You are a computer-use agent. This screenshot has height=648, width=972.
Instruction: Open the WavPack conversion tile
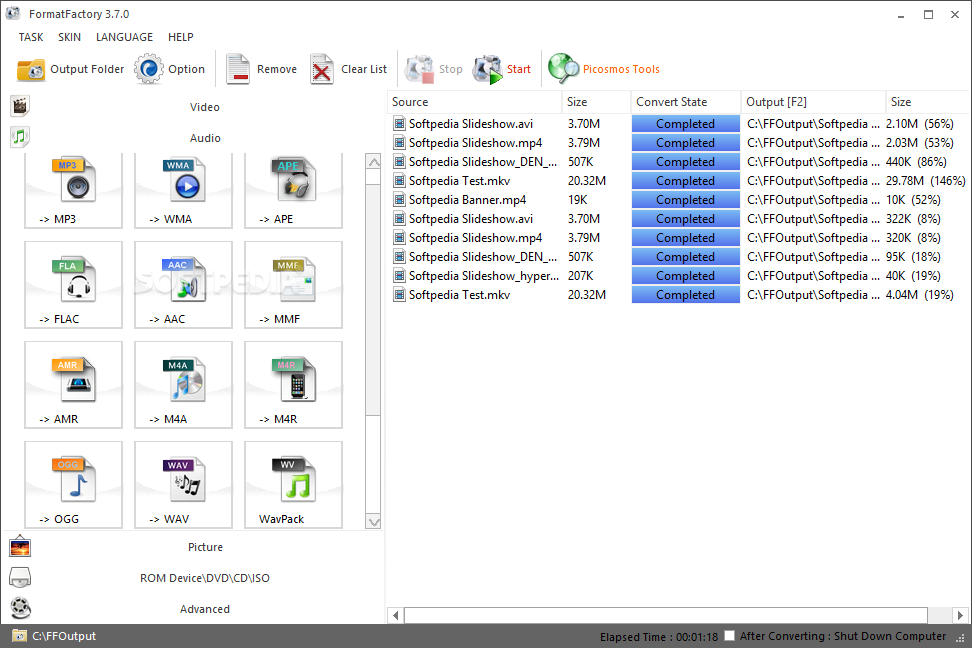click(293, 484)
